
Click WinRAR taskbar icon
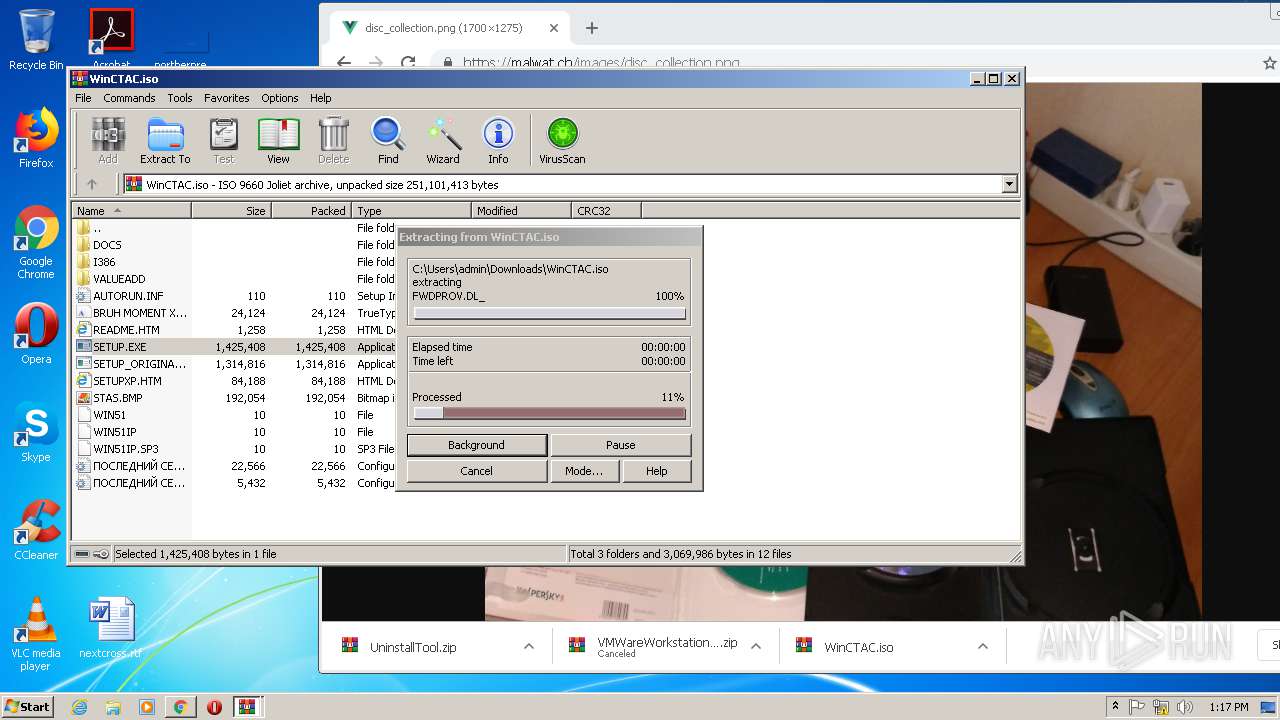pos(247,707)
